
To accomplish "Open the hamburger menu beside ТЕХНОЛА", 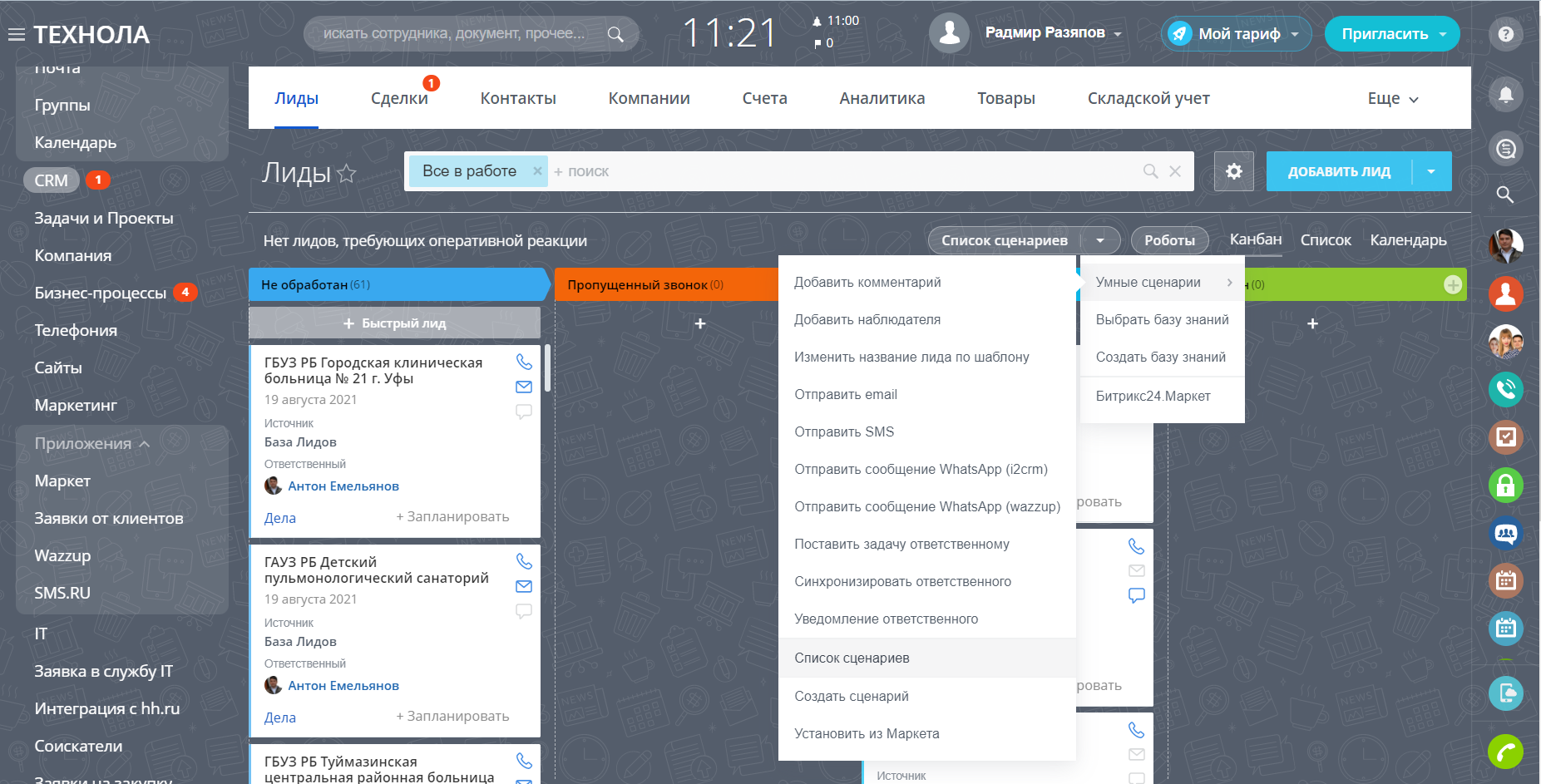I will point(17,35).
